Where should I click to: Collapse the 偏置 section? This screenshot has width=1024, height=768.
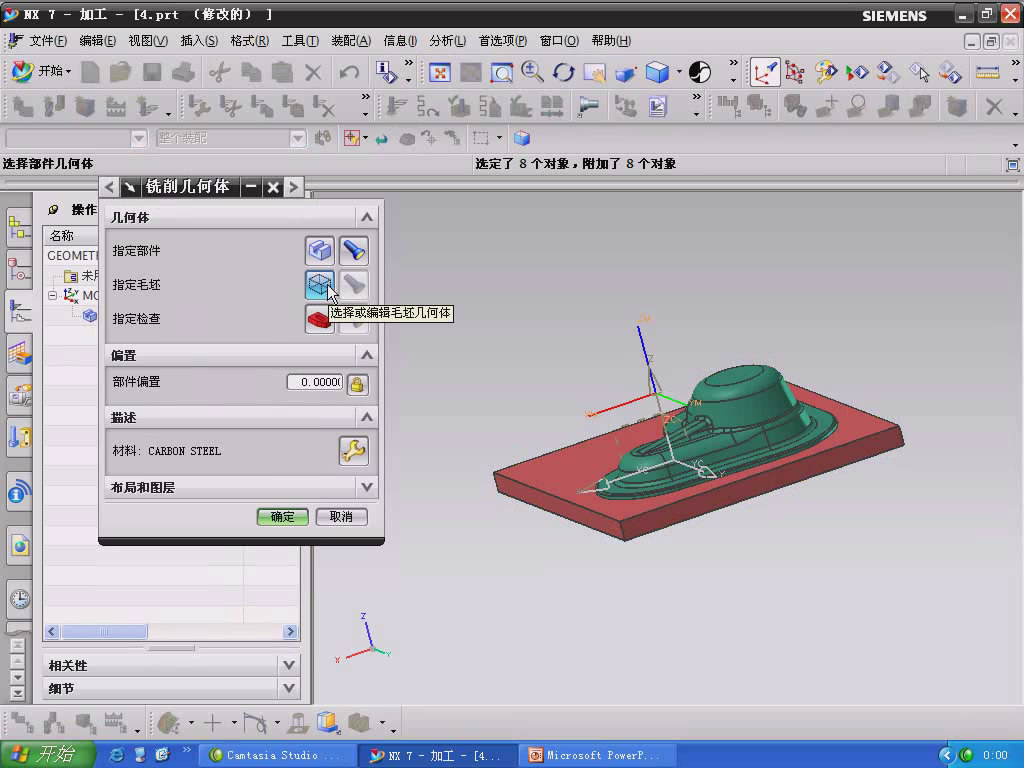tap(367, 355)
